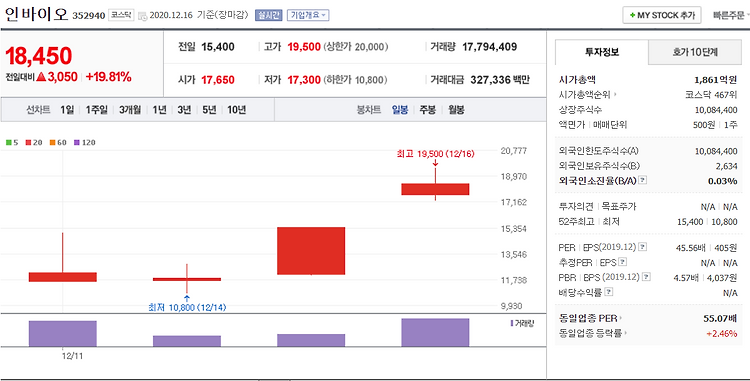Click the 실시간 real-time badge

click(269, 15)
